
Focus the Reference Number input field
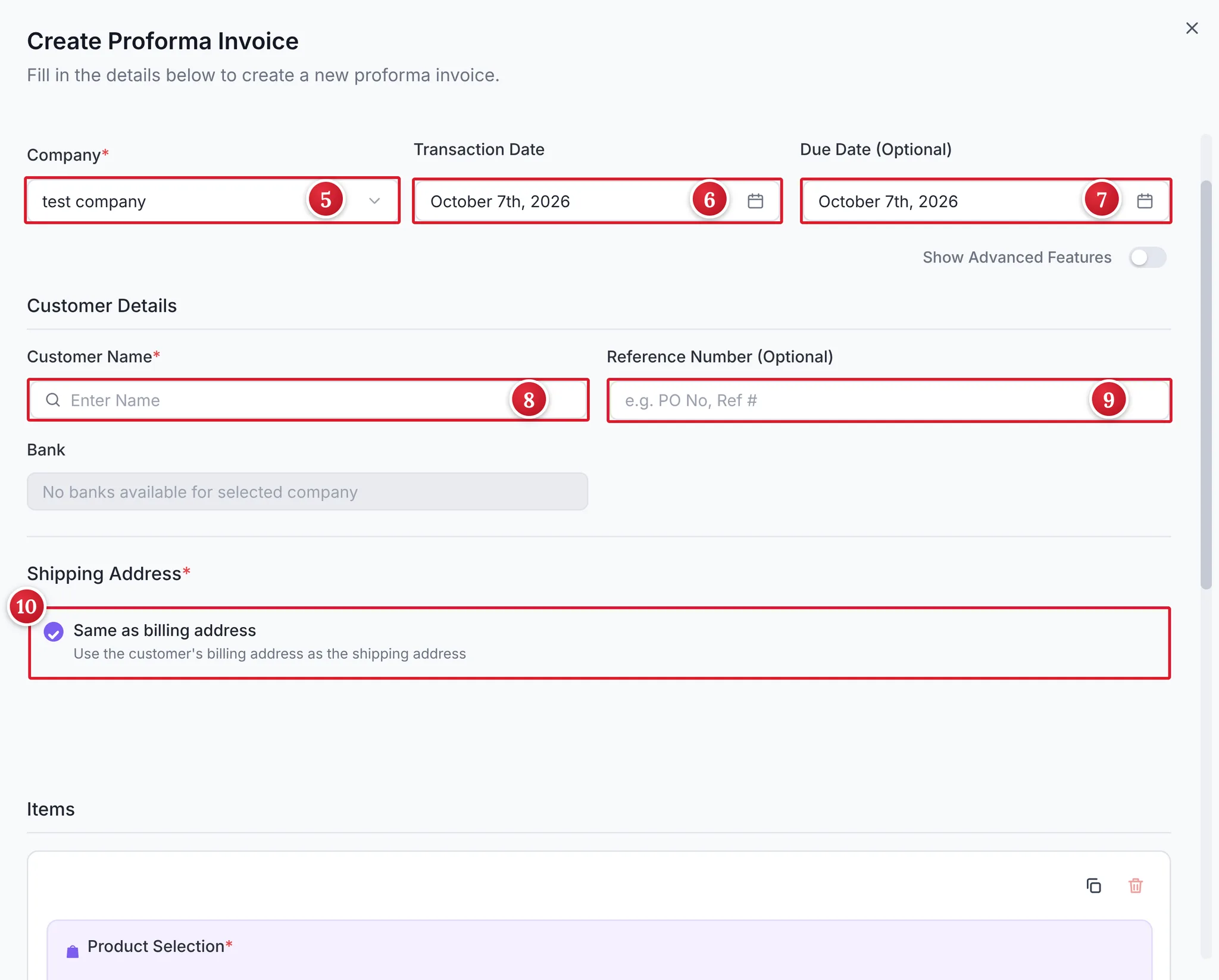click(889, 400)
